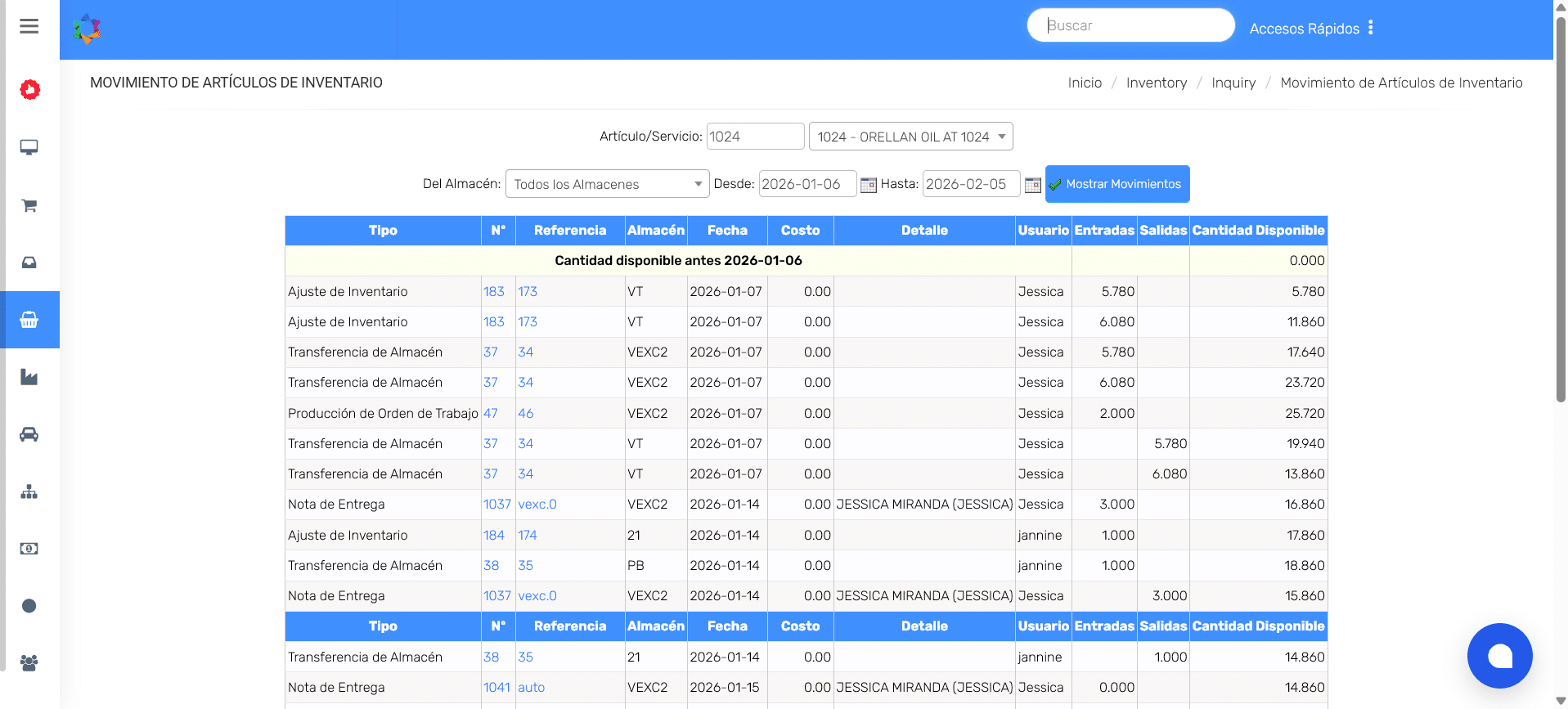Open the factory manufacturing sidebar icon
The height and width of the screenshot is (709, 1568).
tap(29, 377)
